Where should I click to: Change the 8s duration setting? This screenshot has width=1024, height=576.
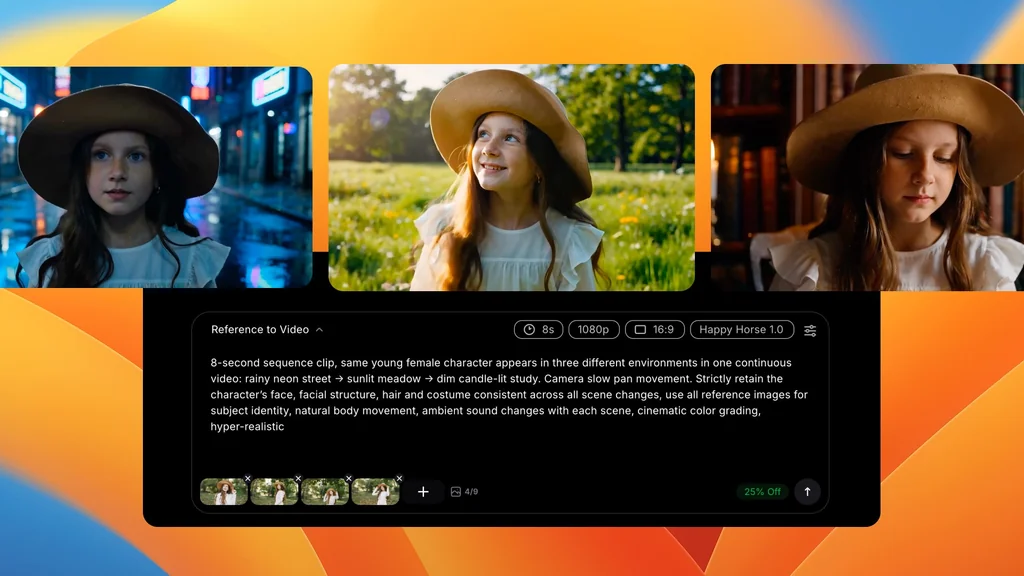[x=538, y=330]
